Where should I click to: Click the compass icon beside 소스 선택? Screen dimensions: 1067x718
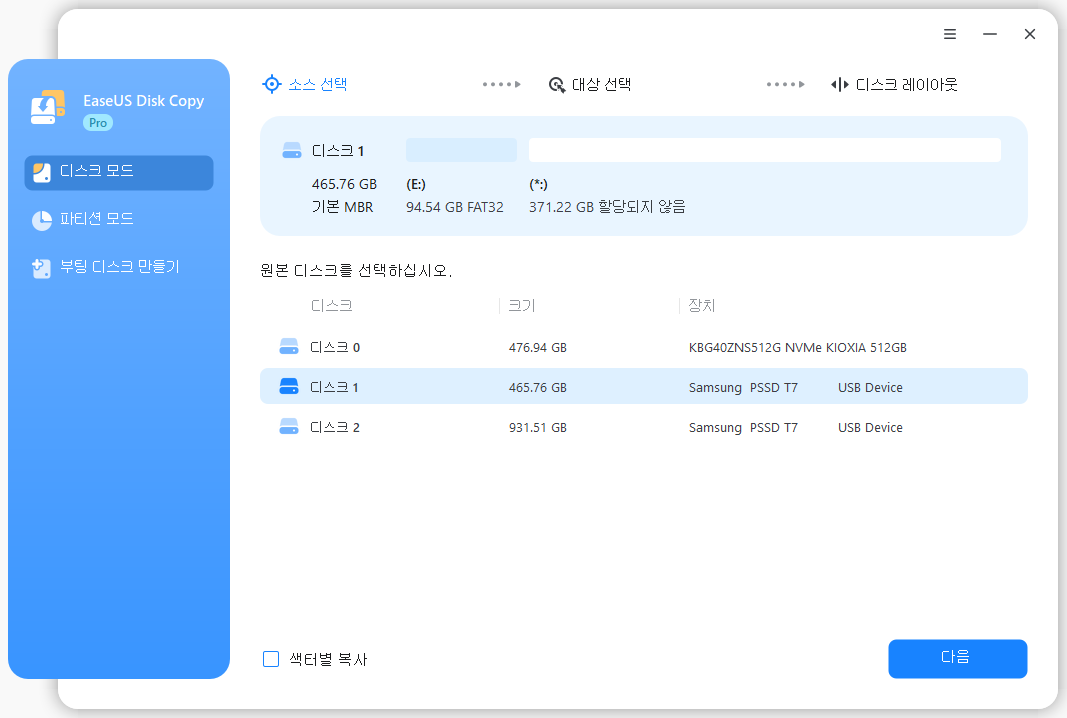click(271, 84)
